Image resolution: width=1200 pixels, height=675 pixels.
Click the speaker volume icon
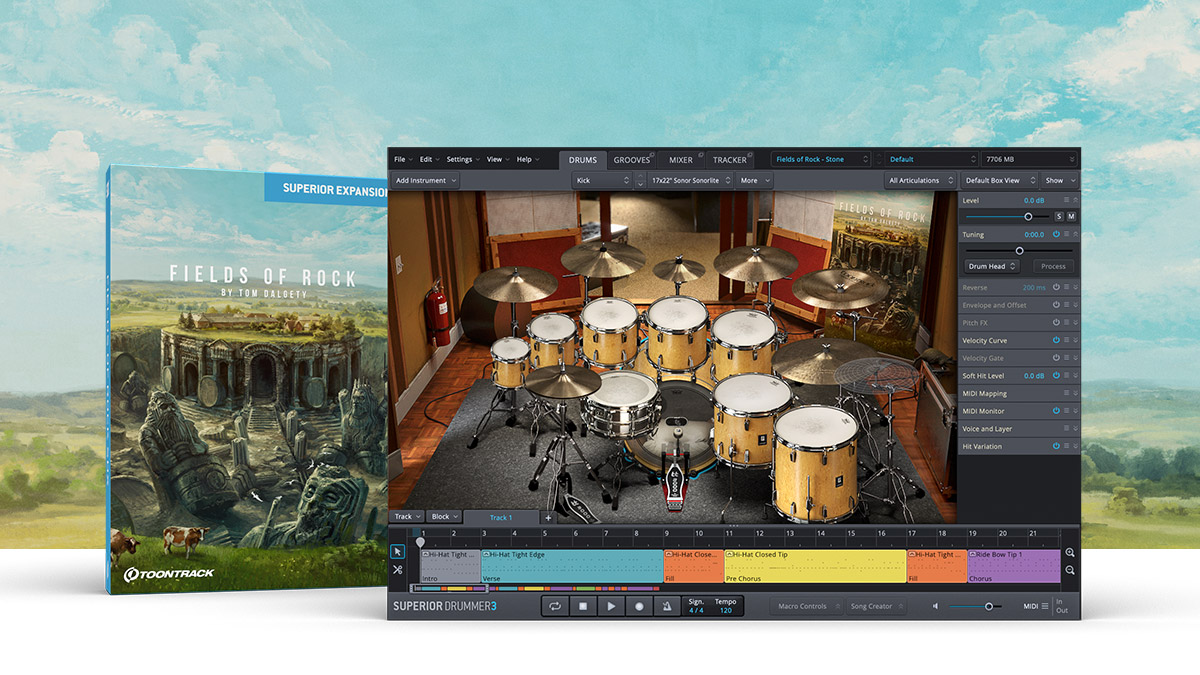click(936, 606)
